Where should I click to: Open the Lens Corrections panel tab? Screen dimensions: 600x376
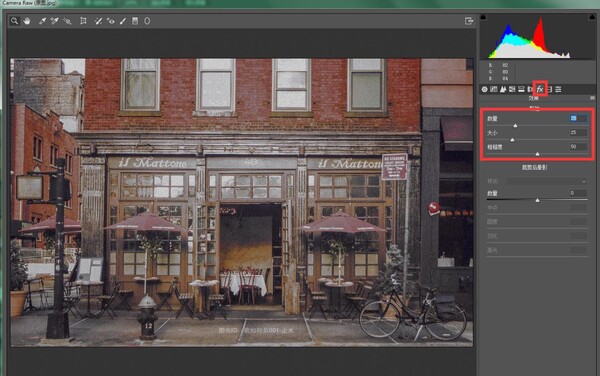point(530,89)
